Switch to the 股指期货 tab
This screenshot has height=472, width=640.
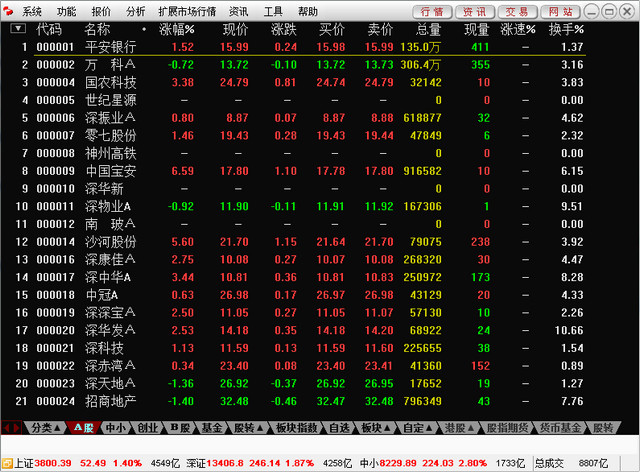[507, 427]
